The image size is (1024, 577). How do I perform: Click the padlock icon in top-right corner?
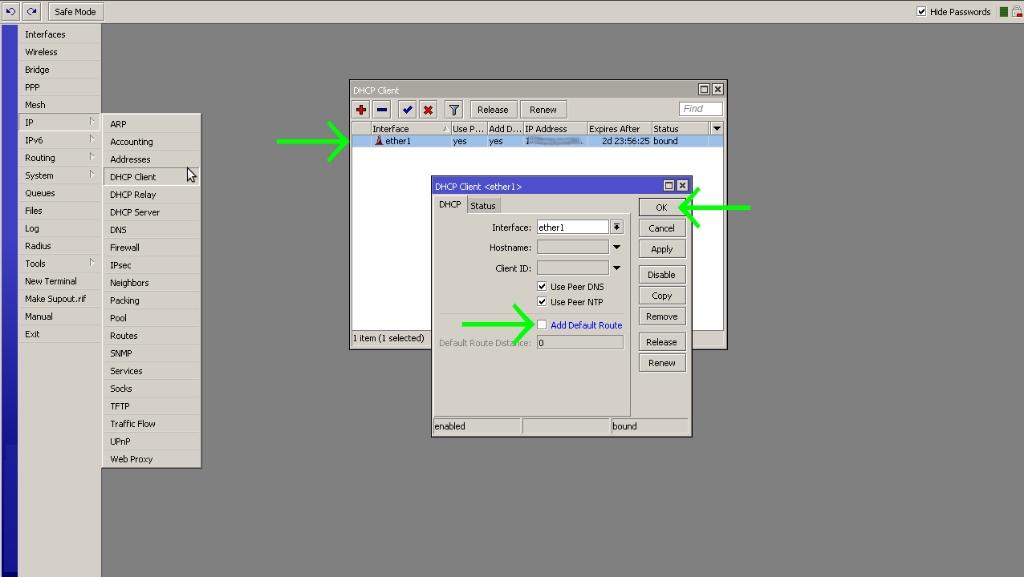tap(1017, 12)
